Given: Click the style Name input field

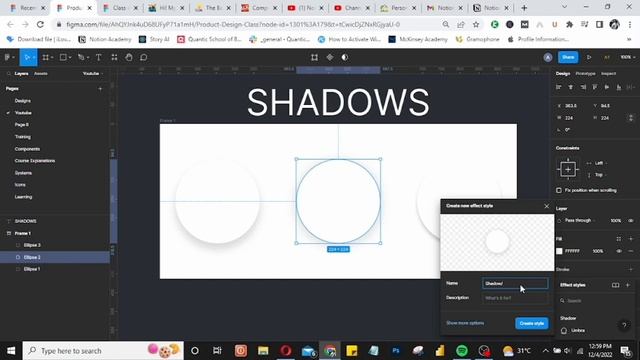Looking at the screenshot, I should [x=515, y=283].
